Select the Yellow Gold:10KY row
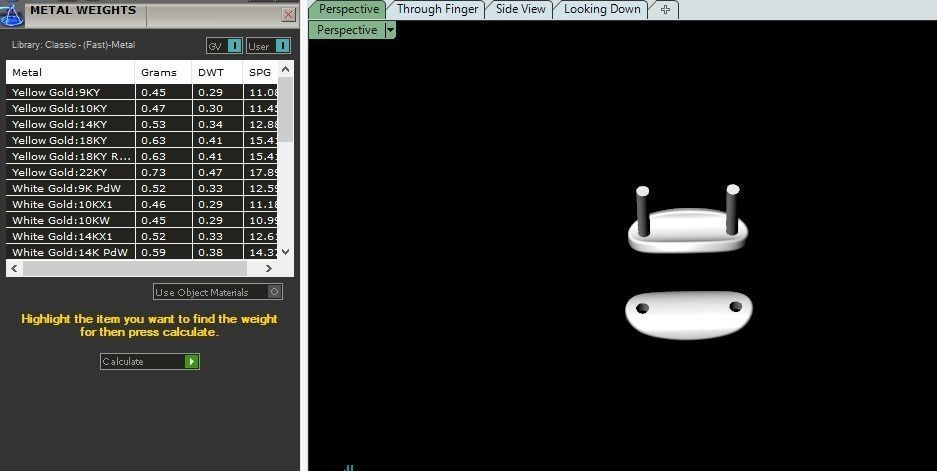Screen dimensions: 937x471 (x=142, y=108)
